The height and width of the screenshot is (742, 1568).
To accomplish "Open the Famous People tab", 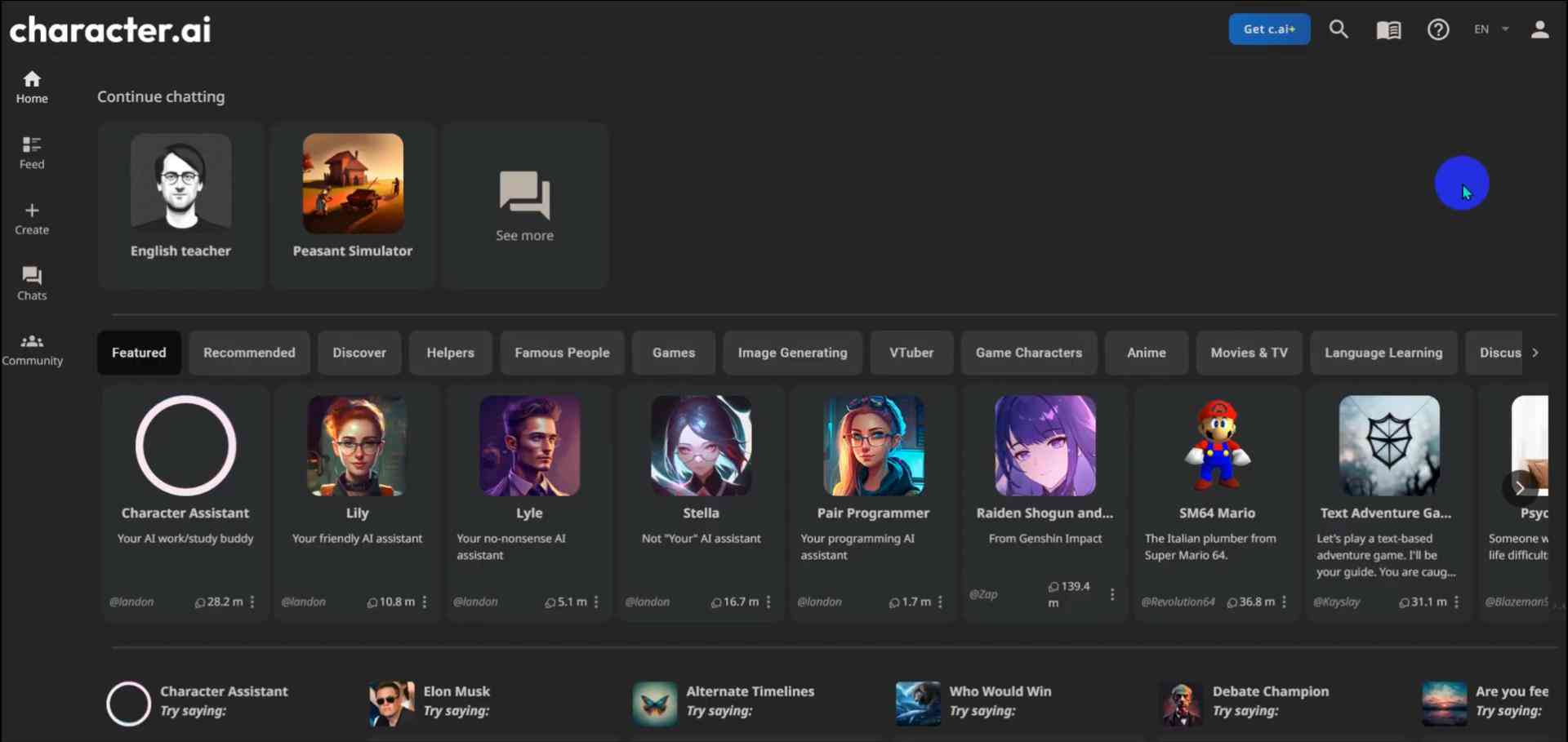I will tap(562, 353).
